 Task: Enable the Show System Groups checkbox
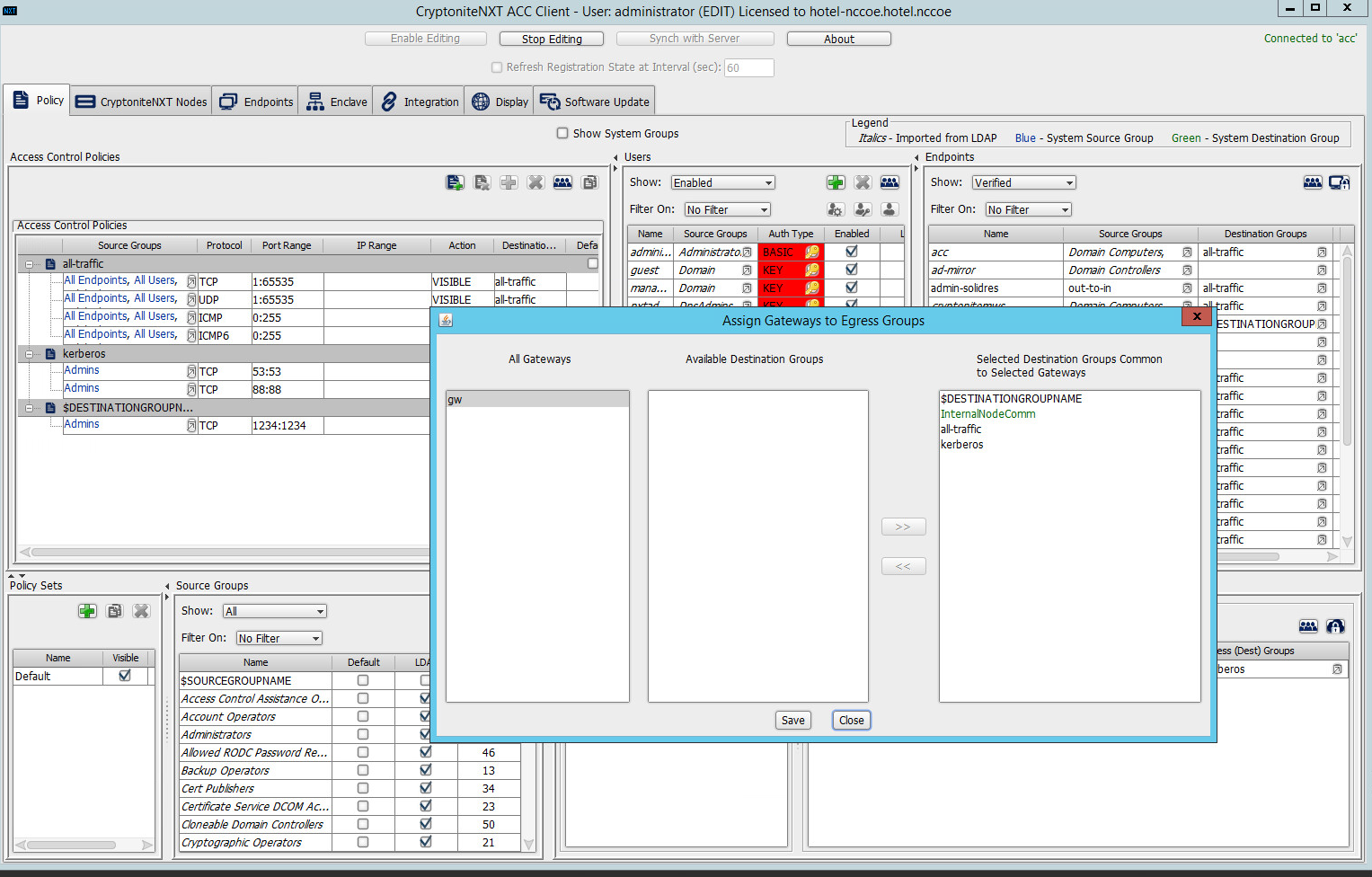[562, 133]
